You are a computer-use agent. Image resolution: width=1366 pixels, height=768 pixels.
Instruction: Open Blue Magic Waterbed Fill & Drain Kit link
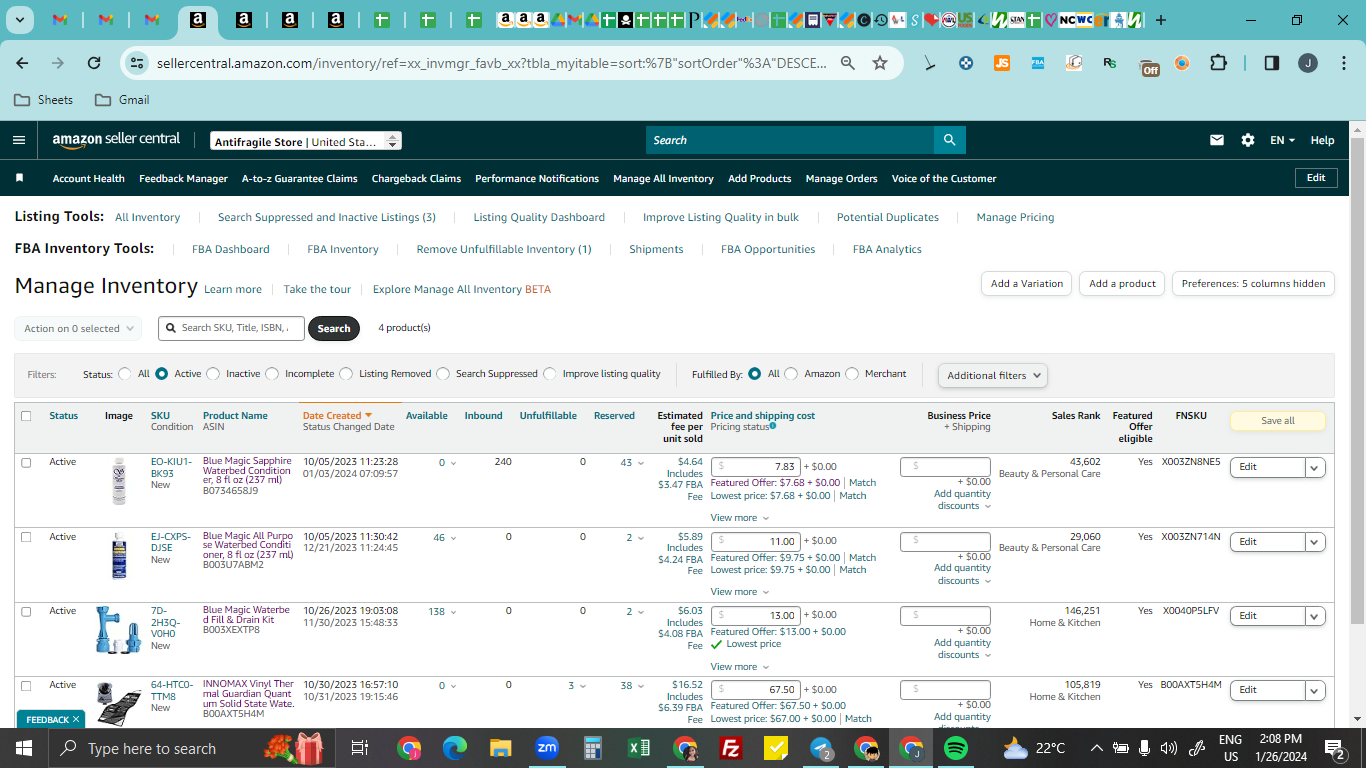tap(246, 615)
